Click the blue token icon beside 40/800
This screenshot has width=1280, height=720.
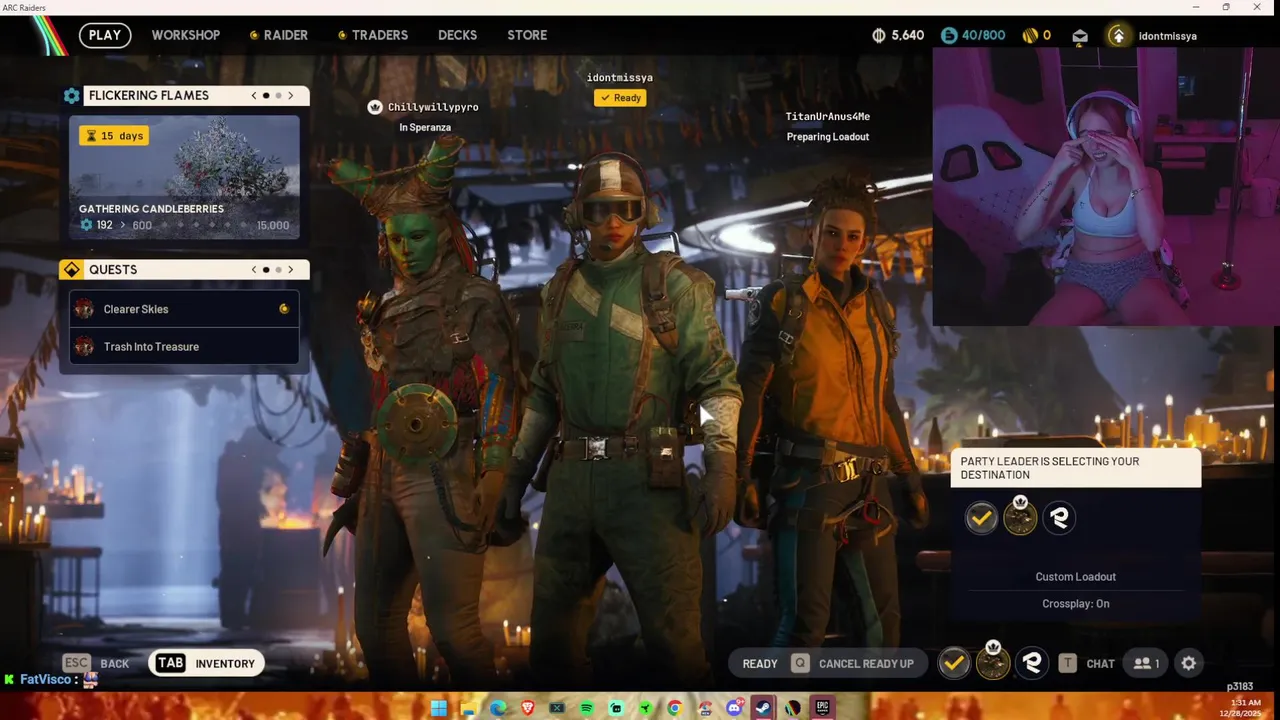tap(949, 35)
